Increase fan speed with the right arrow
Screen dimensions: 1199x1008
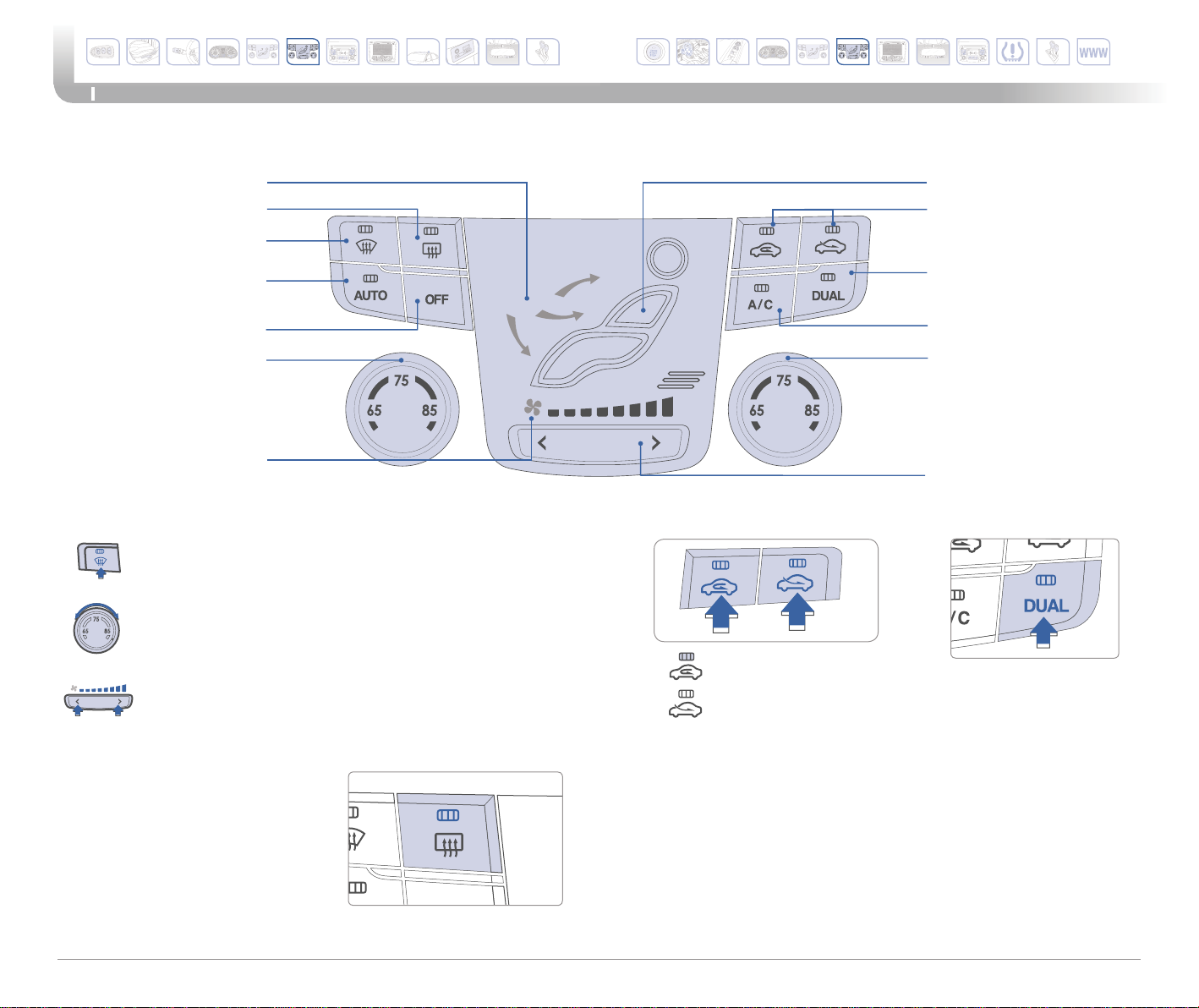point(655,442)
